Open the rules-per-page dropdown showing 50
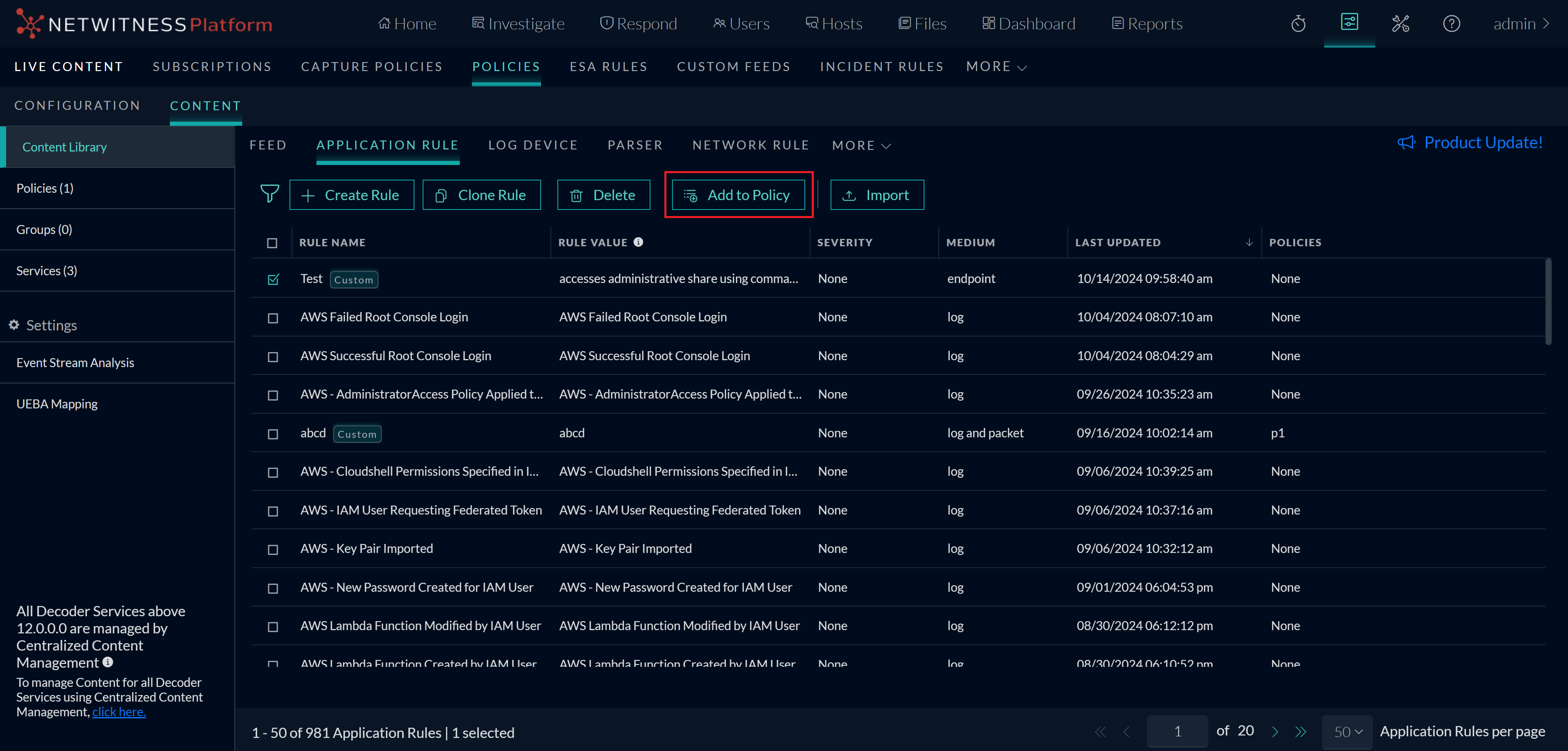Screen dimensions: 1568x751 coord(1346,731)
